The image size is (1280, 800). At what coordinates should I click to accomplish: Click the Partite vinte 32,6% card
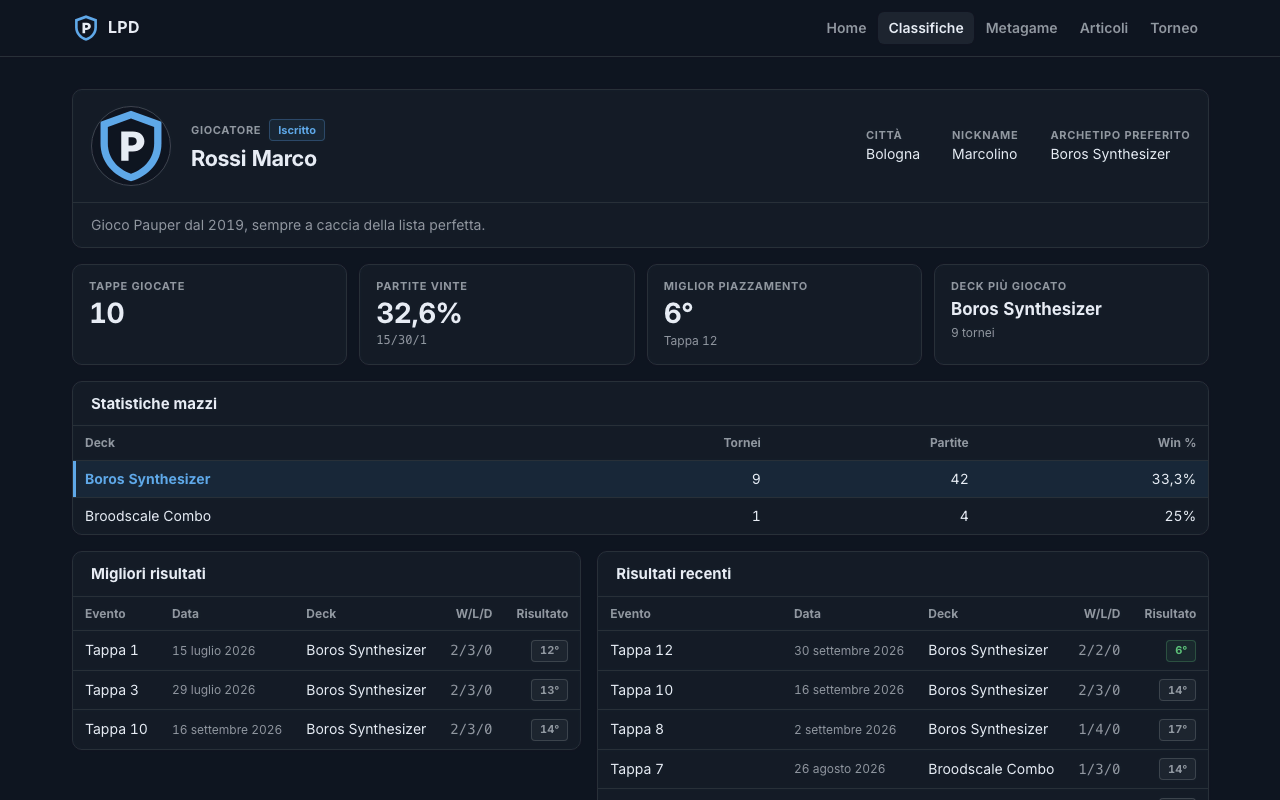497,314
